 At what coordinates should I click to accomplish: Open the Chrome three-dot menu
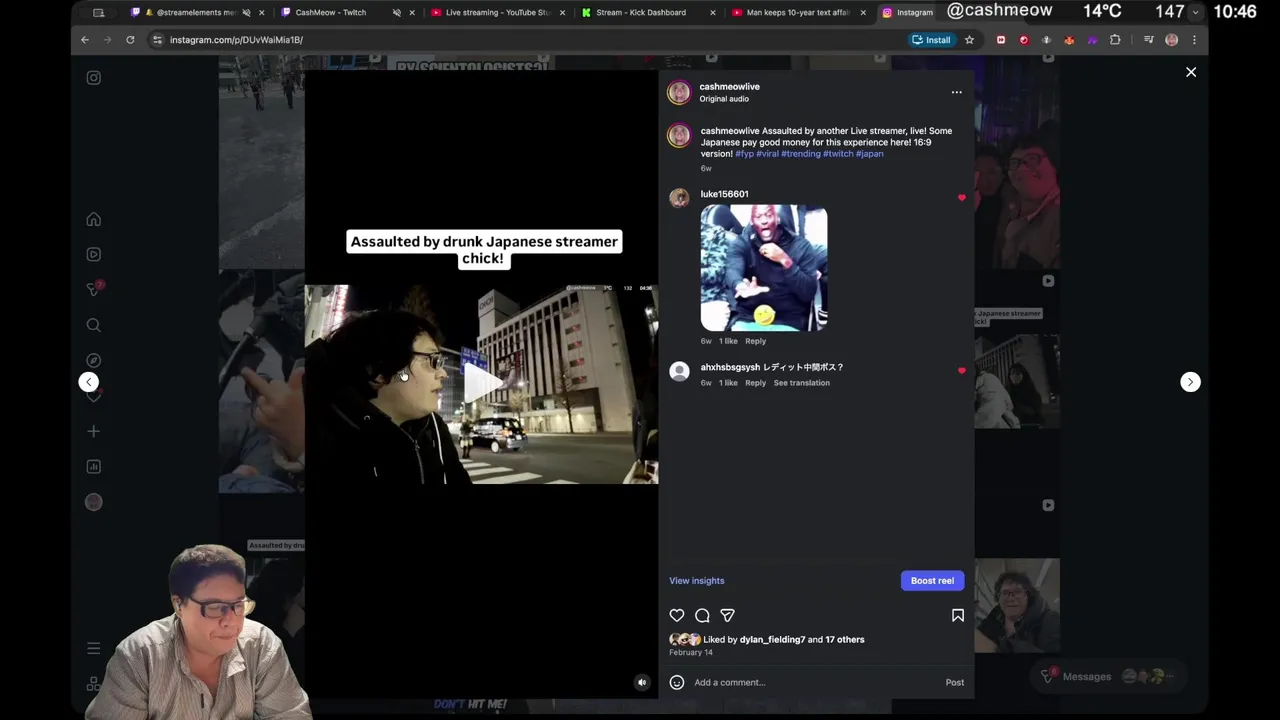point(1194,40)
